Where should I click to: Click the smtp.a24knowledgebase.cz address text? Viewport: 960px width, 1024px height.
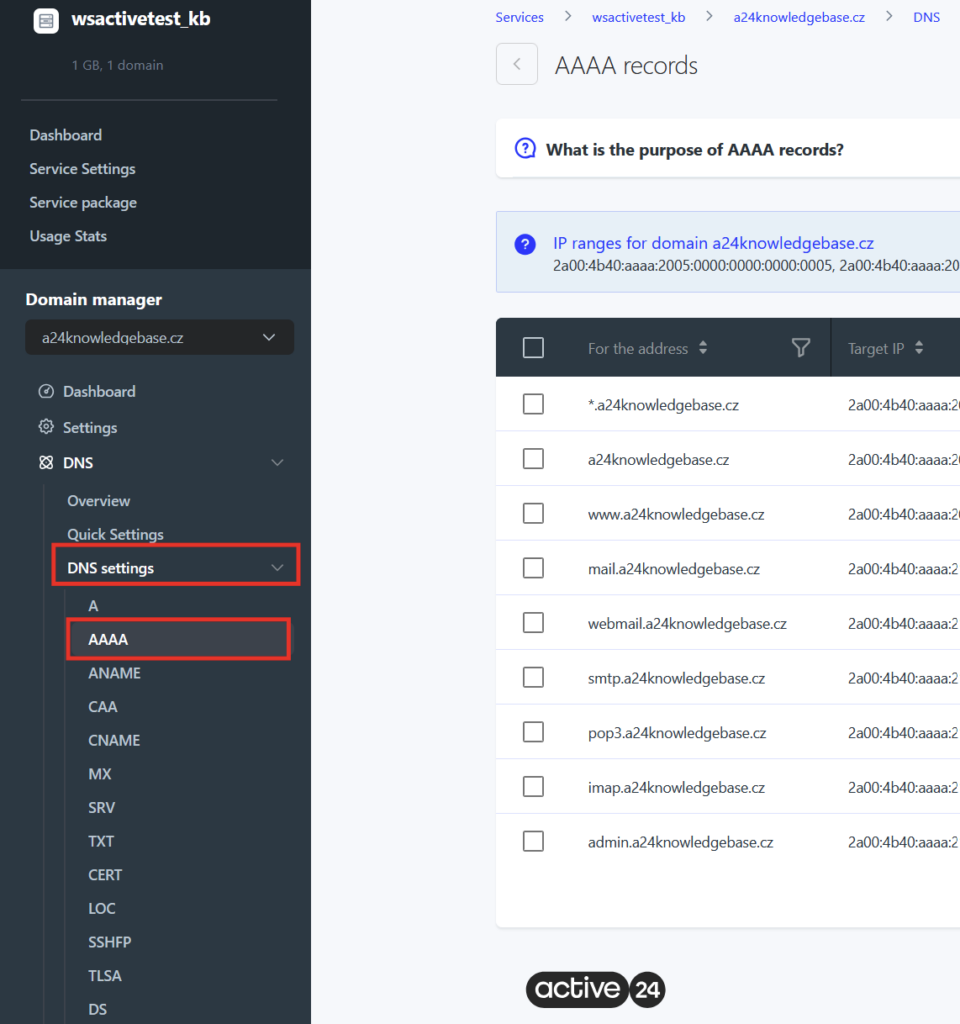pyautogui.click(x=676, y=679)
